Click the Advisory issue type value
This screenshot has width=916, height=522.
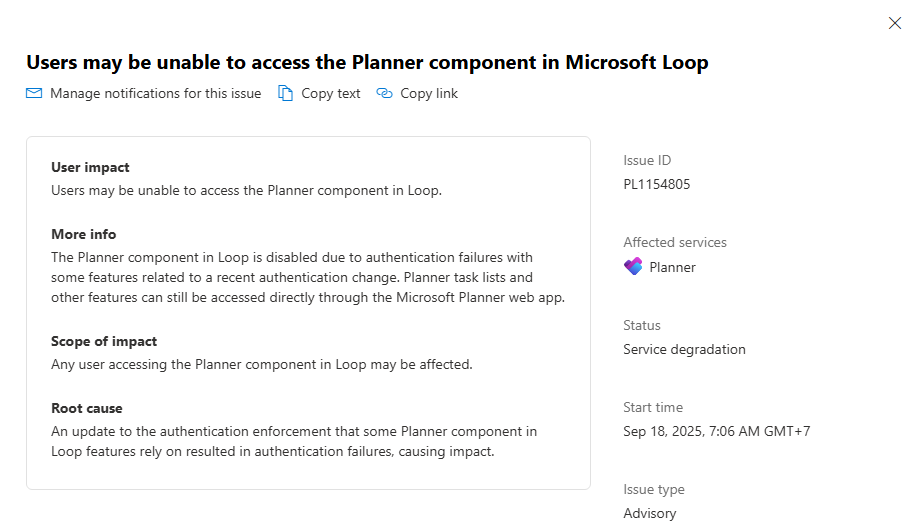[x=649, y=513]
